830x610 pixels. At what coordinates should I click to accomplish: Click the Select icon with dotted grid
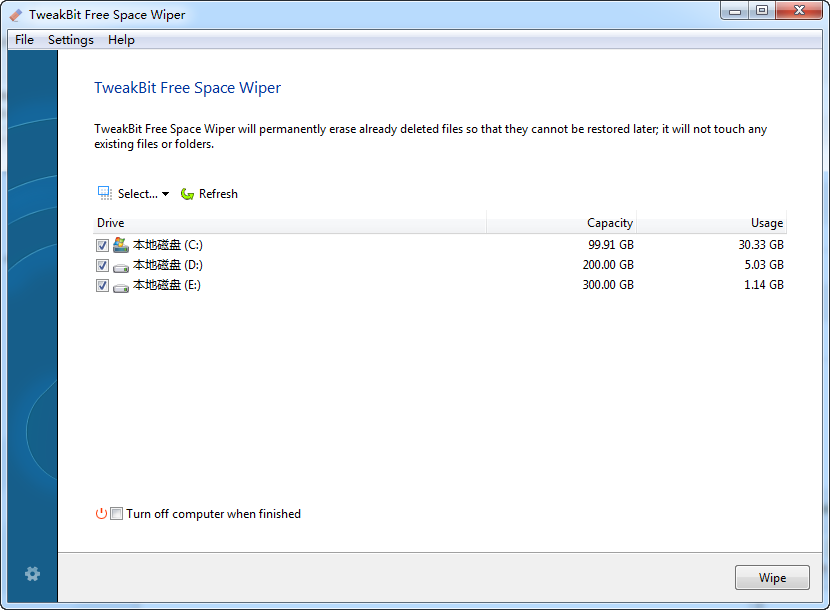click(104, 193)
